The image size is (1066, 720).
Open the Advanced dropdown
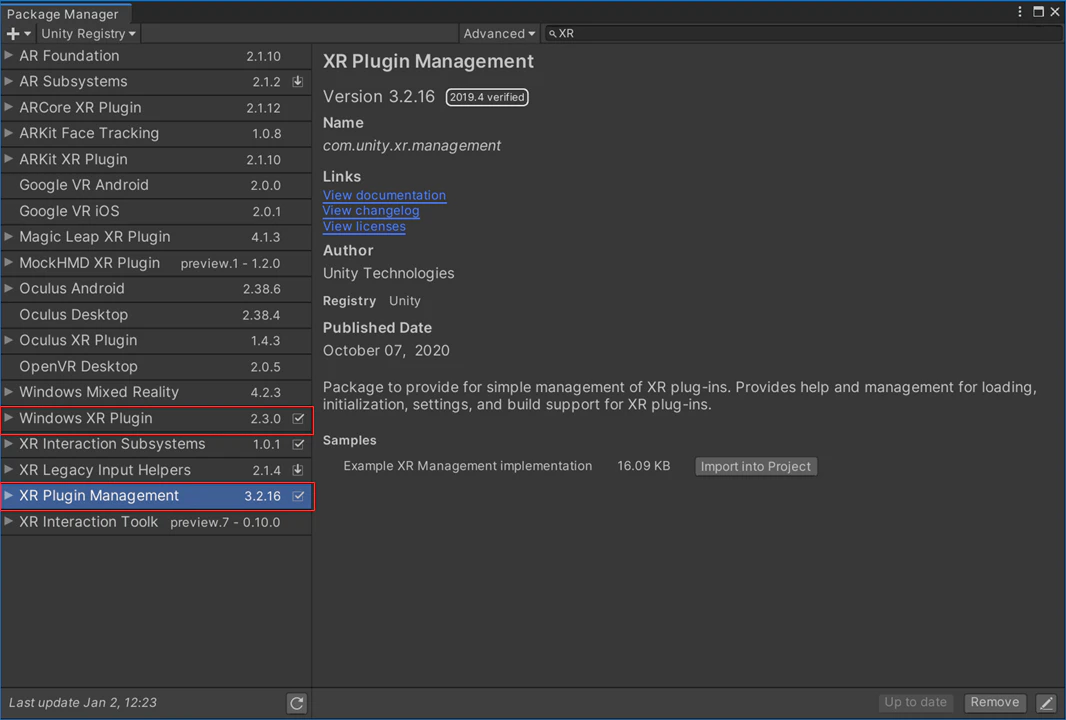[x=499, y=33]
